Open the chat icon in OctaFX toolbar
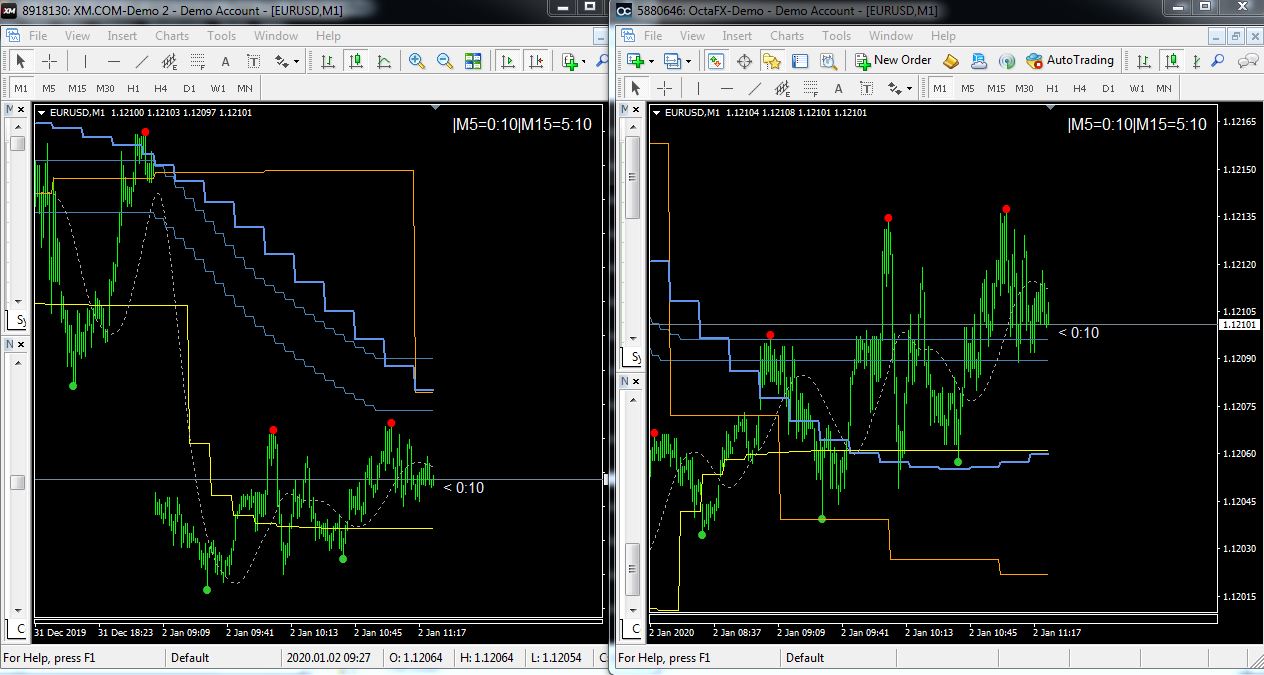The width and height of the screenshot is (1264, 675). (x=1247, y=61)
